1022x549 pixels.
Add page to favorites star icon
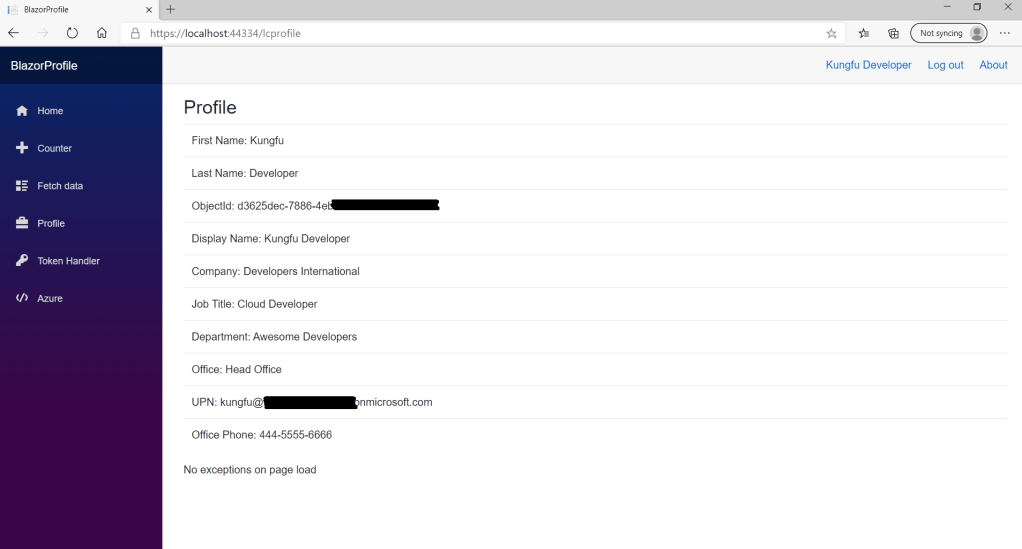tap(831, 33)
